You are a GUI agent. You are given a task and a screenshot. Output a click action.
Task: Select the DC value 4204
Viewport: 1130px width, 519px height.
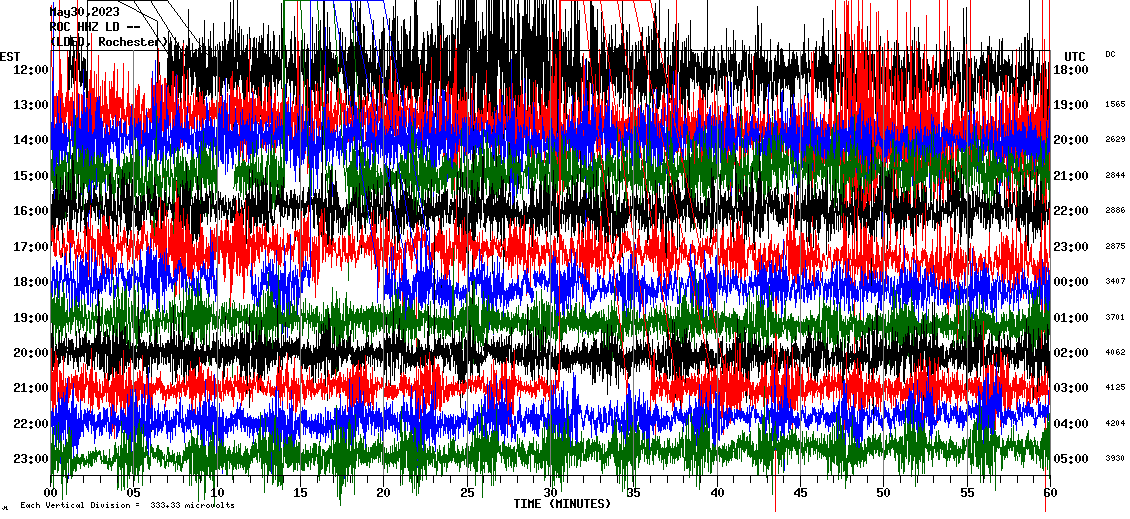[1115, 423]
